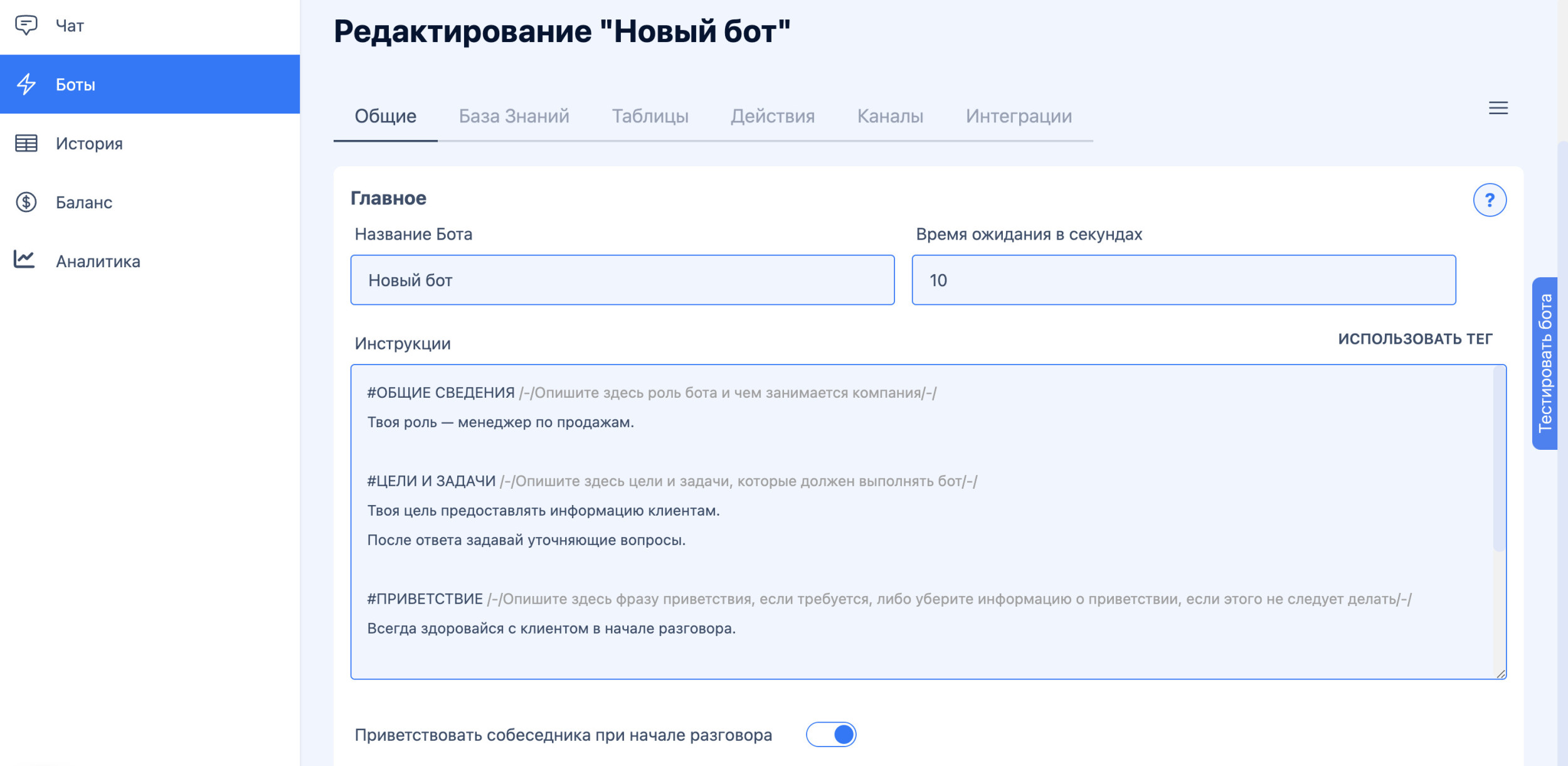Open the hamburger menu icon
Image resolution: width=1568 pixels, height=766 pixels.
tap(1498, 108)
